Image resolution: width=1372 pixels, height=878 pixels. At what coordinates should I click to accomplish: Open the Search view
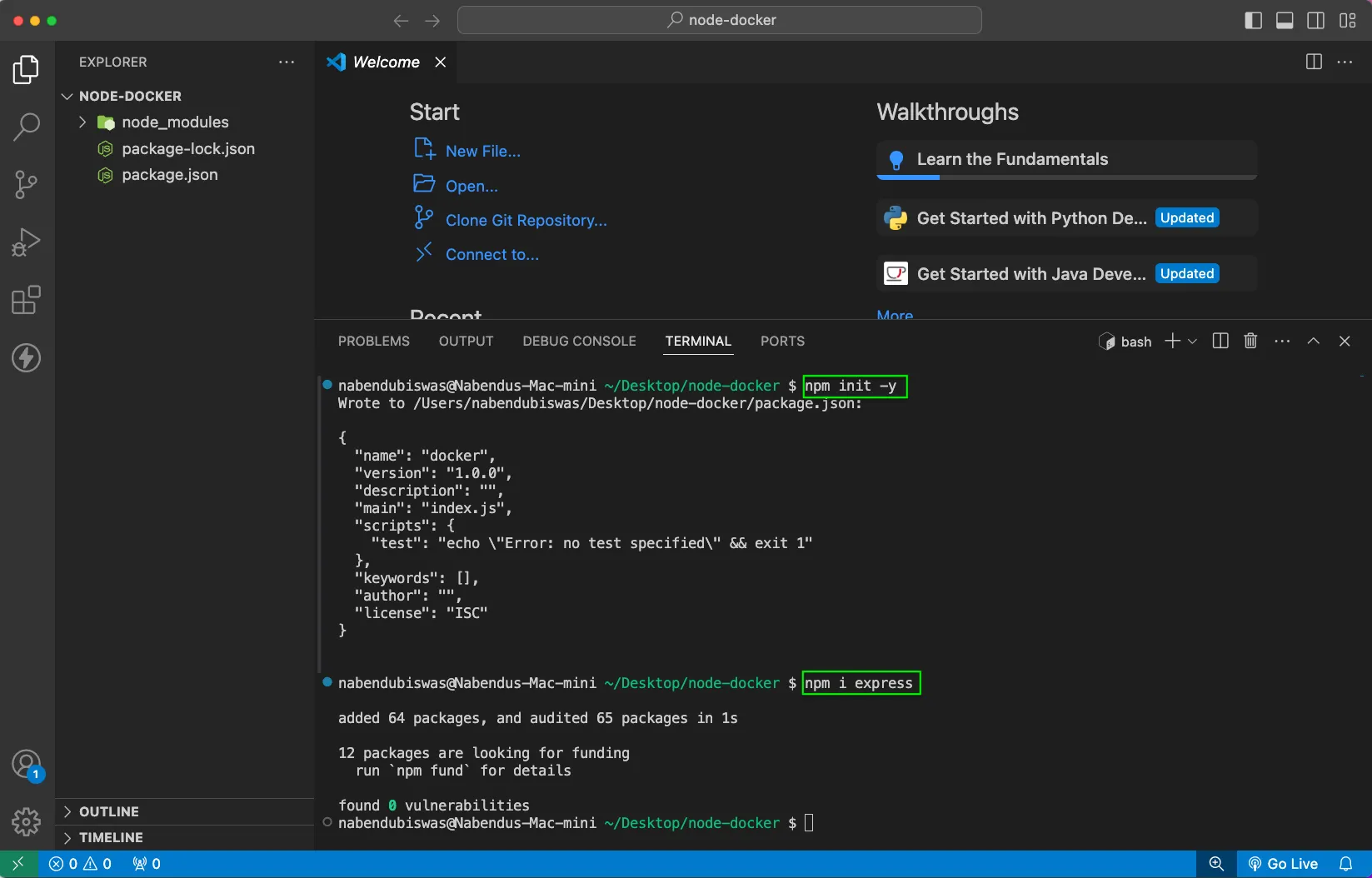[x=27, y=127]
